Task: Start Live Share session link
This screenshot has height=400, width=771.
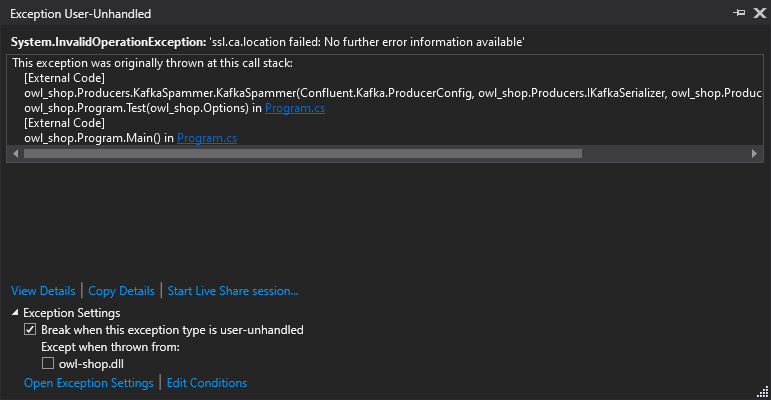Action: pyautogui.click(x=233, y=291)
